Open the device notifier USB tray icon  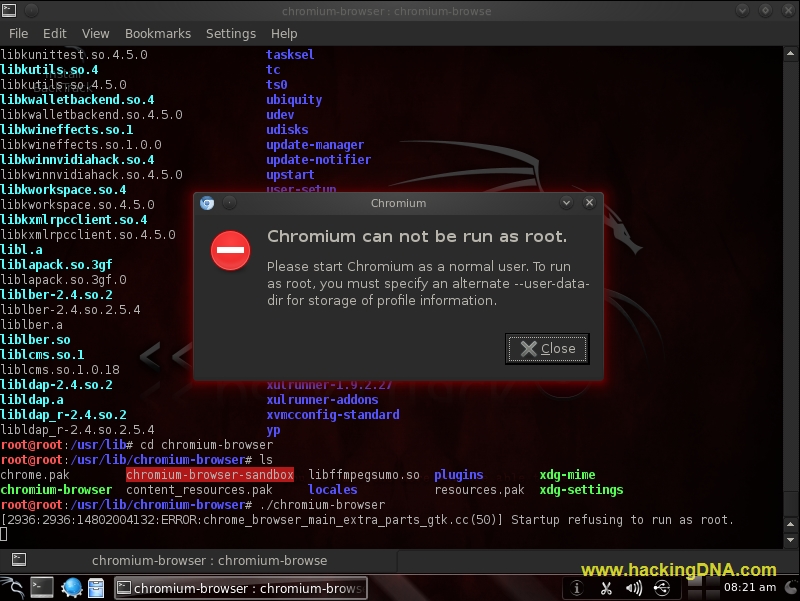pos(662,588)
